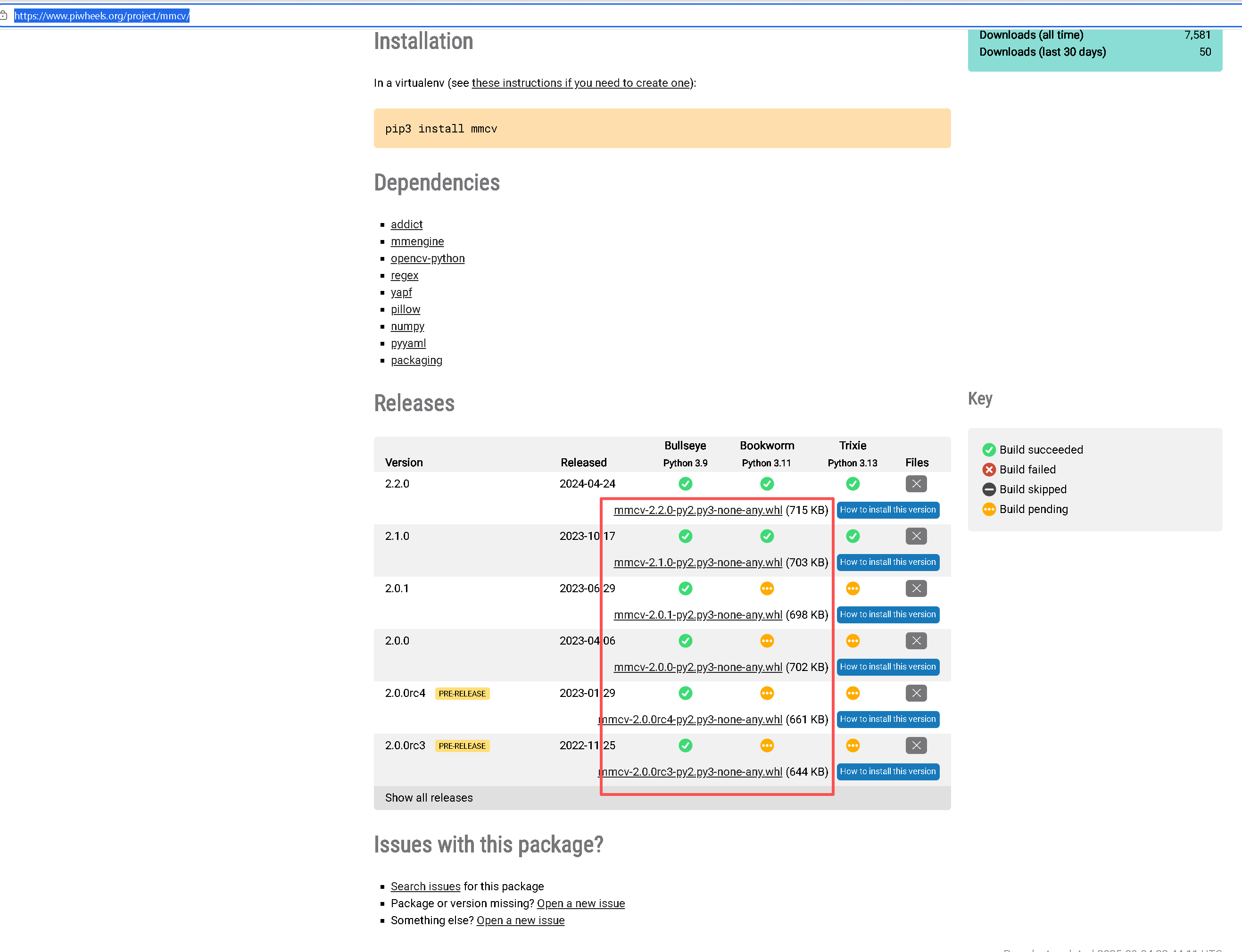Click the Bullseye success icon for 2.0.0rc4
The image size is (1242, 952).
685,693
